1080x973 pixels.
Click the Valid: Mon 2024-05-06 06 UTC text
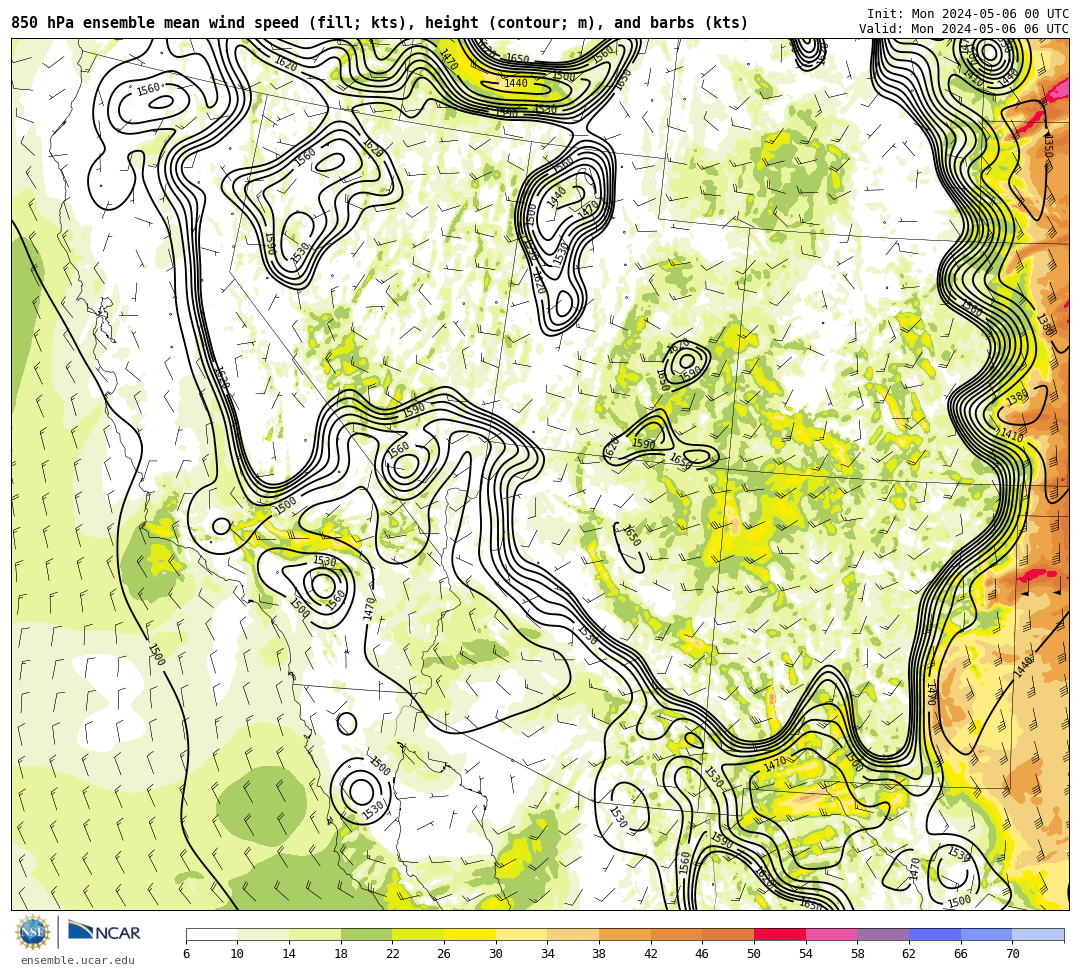coord(964,29)
